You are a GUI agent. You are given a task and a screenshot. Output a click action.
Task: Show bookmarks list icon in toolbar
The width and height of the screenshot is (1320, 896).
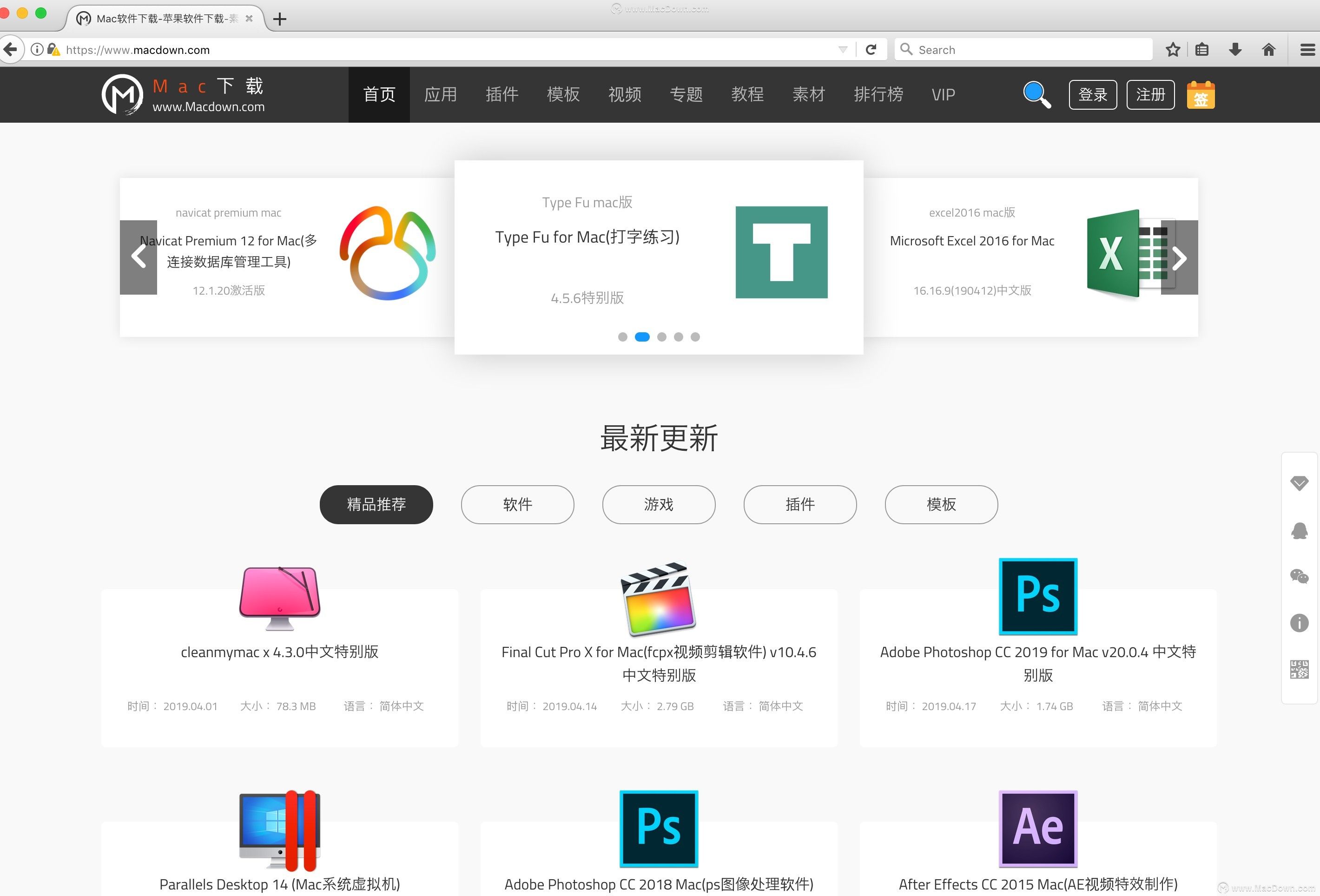(x=1202, y=50)
